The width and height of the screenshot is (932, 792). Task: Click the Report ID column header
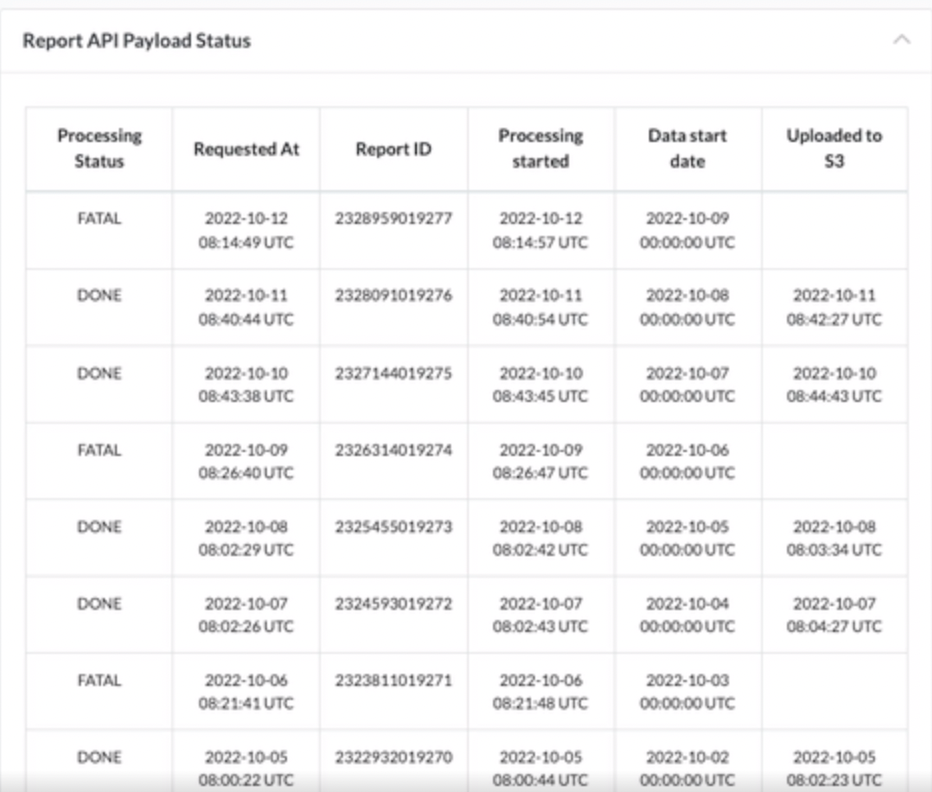tap(393, 149)
